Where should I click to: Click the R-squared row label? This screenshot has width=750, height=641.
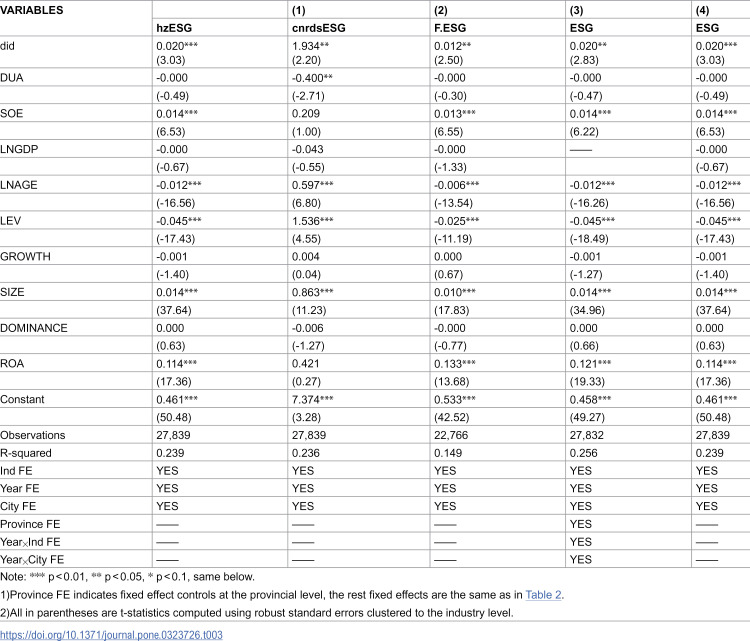click(26, 453)
